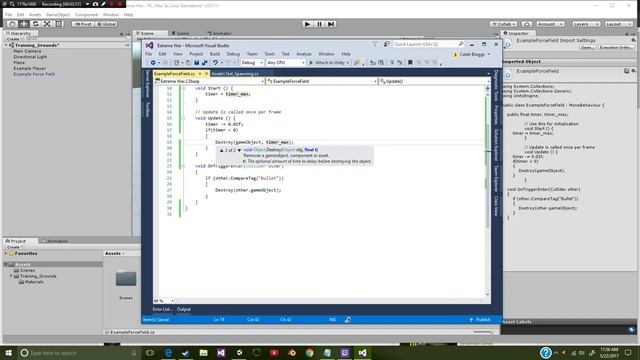Open Unity Component menu

[x=87, y=15]
